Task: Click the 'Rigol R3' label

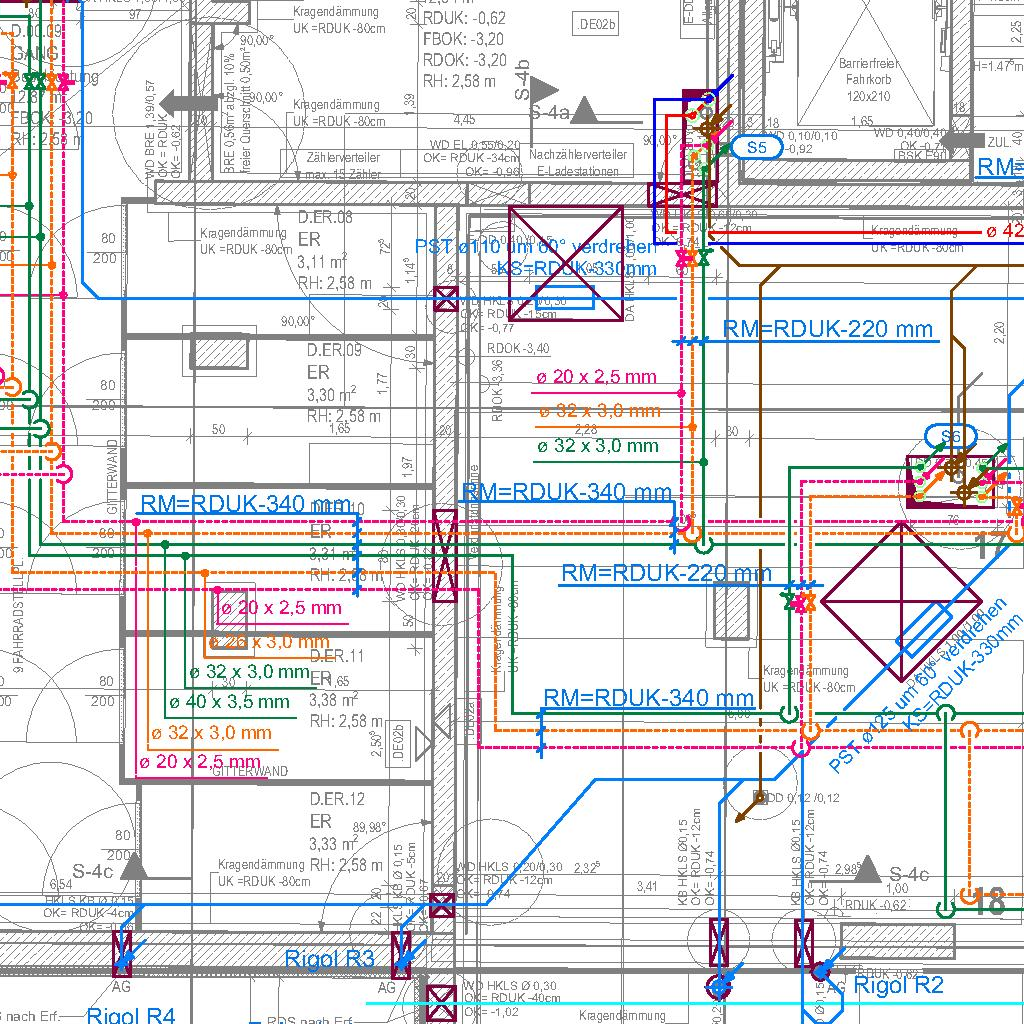Action: click(330, 959)
